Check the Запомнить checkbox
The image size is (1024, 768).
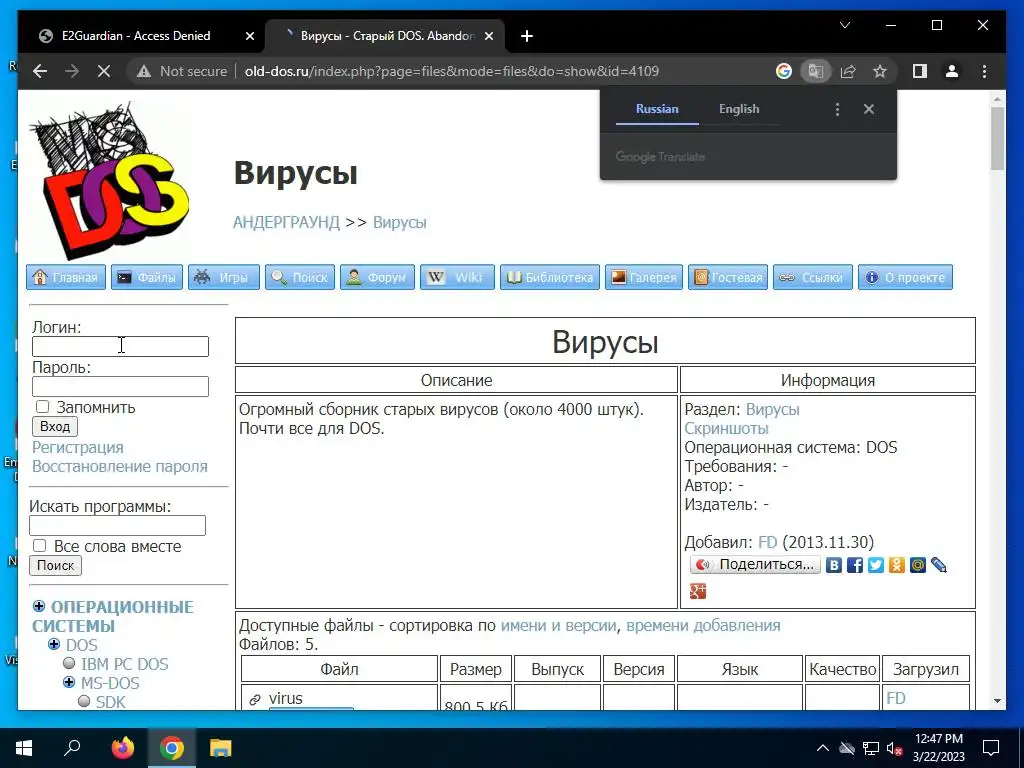(42, 407)
